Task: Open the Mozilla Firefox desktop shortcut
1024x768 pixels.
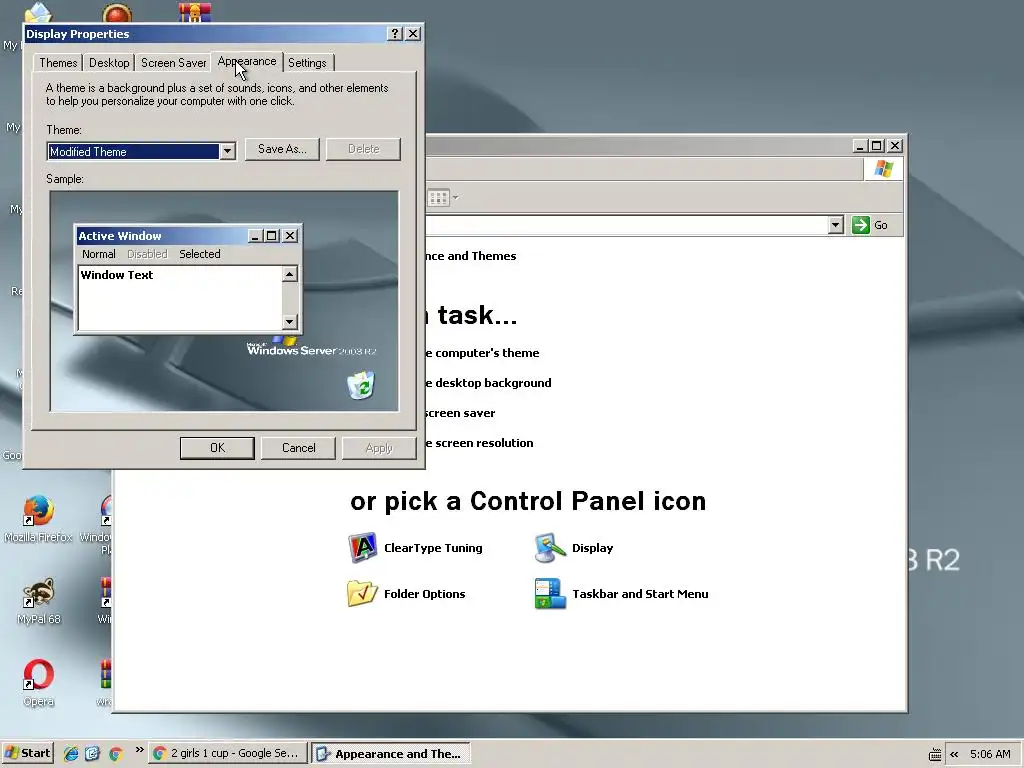Action: pos(39,511)
